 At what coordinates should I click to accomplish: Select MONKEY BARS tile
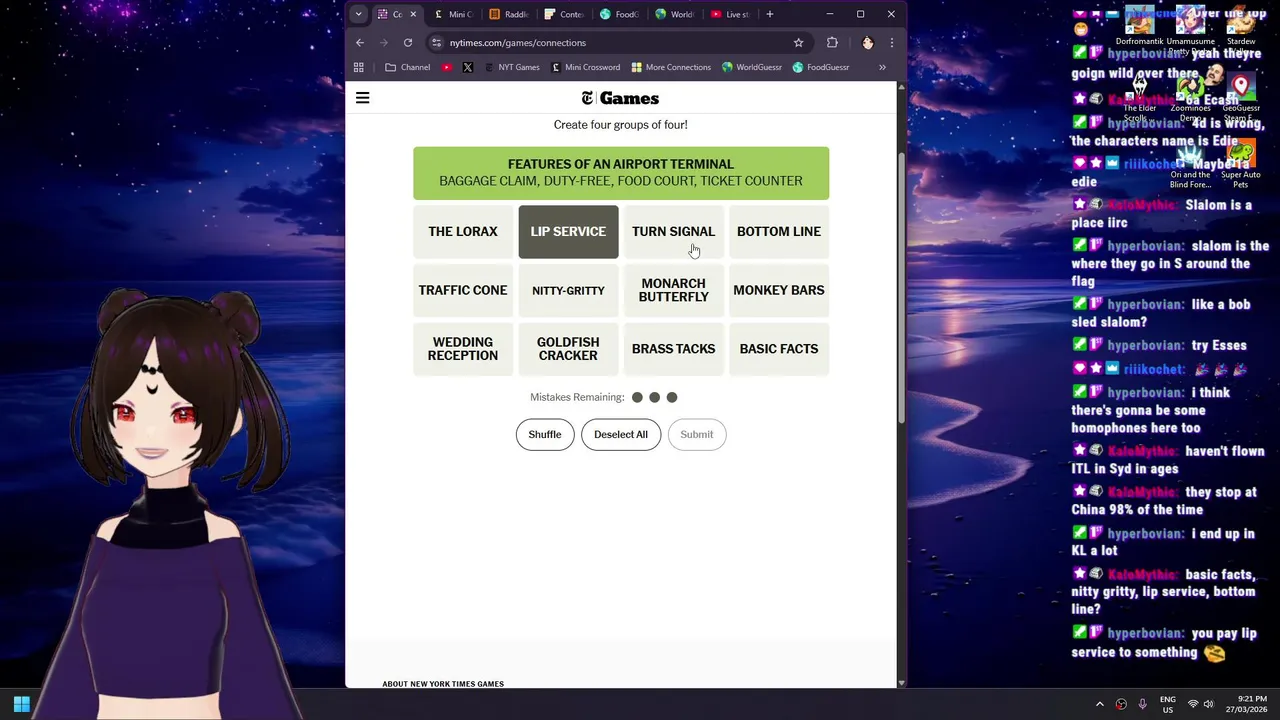pos(779,290)
